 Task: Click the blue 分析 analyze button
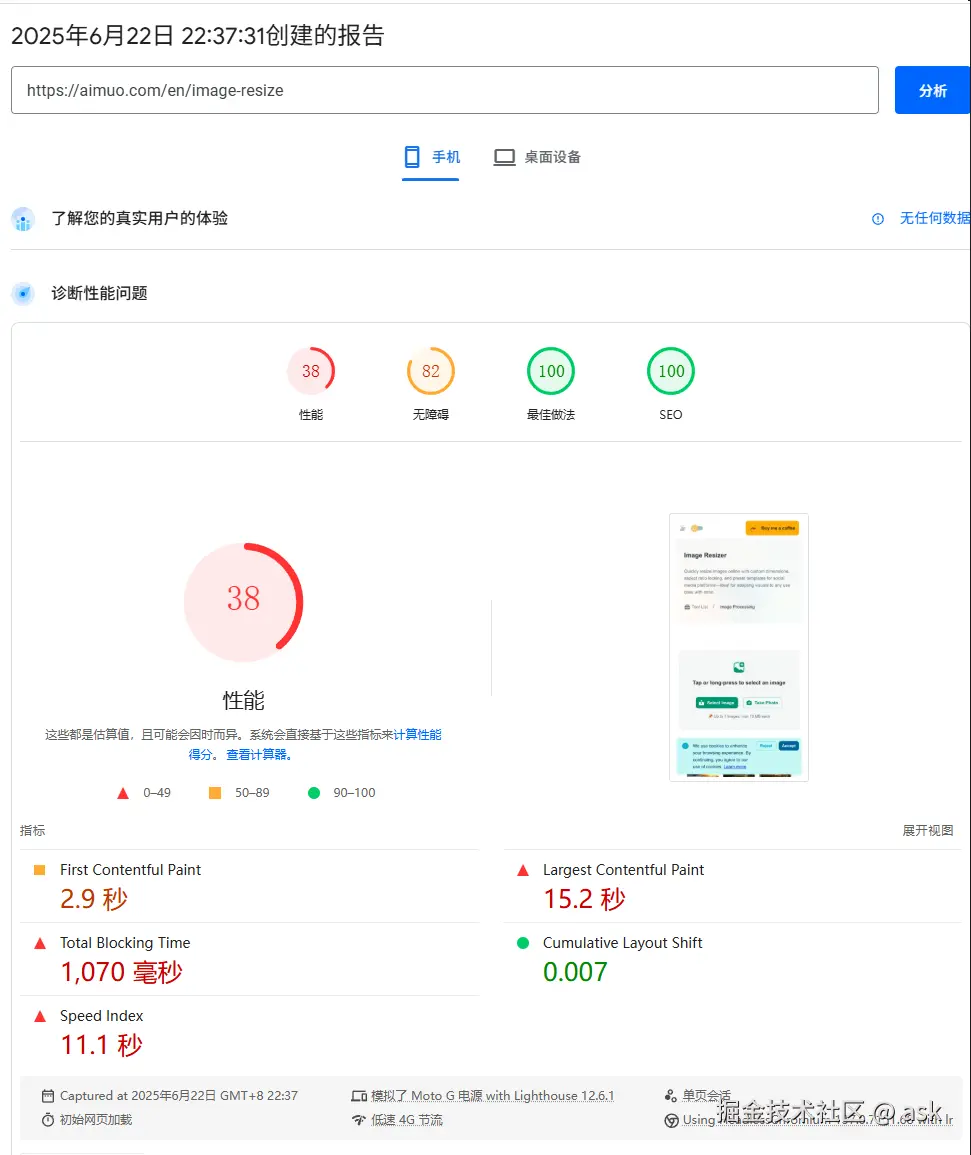coord(932,91)
